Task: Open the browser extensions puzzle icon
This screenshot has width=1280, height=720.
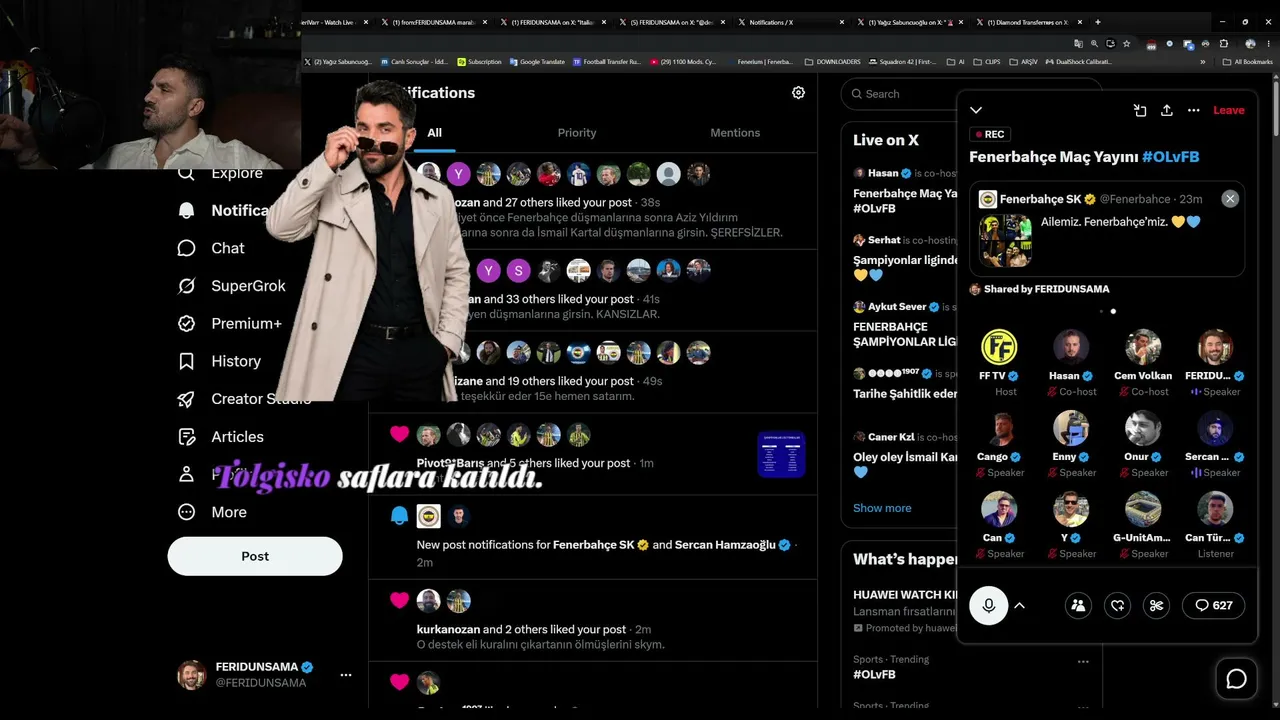Action: click(1223, 44)
